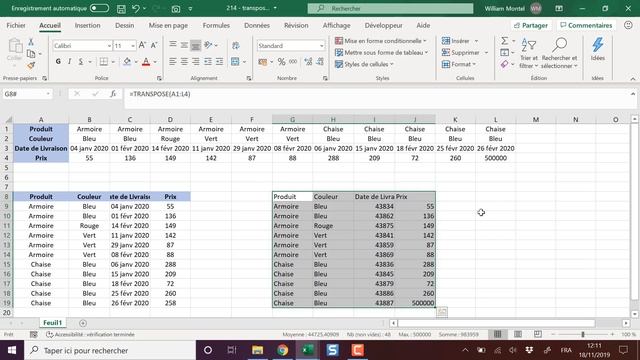Click inside the Rechercher search box
Screen dimensions: 640x360
[x=390, y=9]
